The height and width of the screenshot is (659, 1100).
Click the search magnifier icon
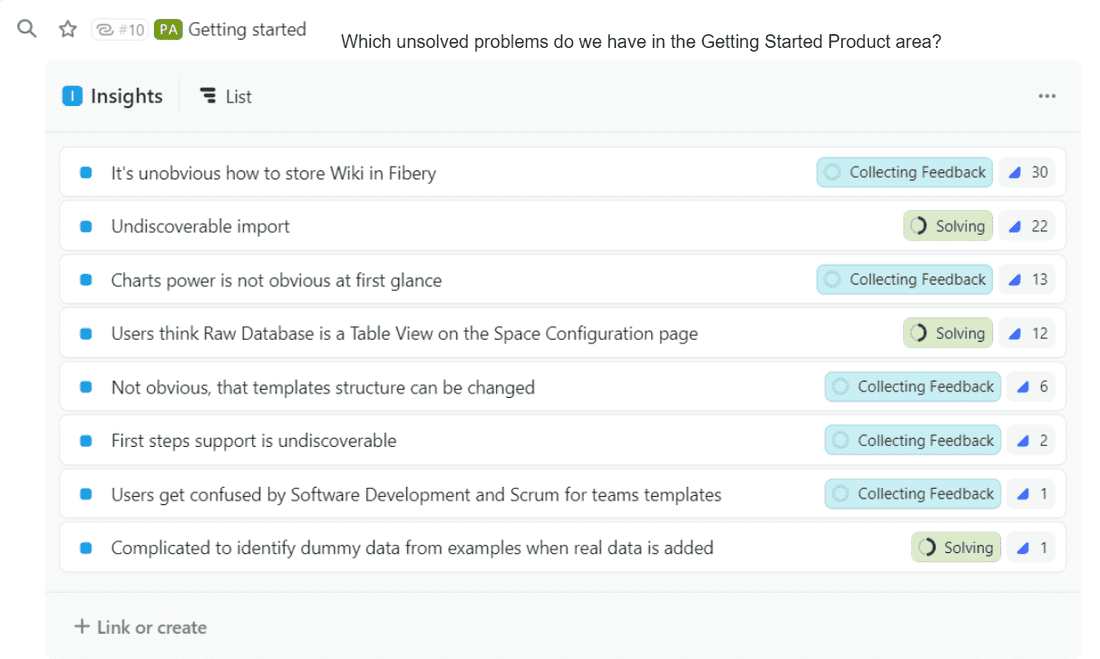click(x=27, y=29)
